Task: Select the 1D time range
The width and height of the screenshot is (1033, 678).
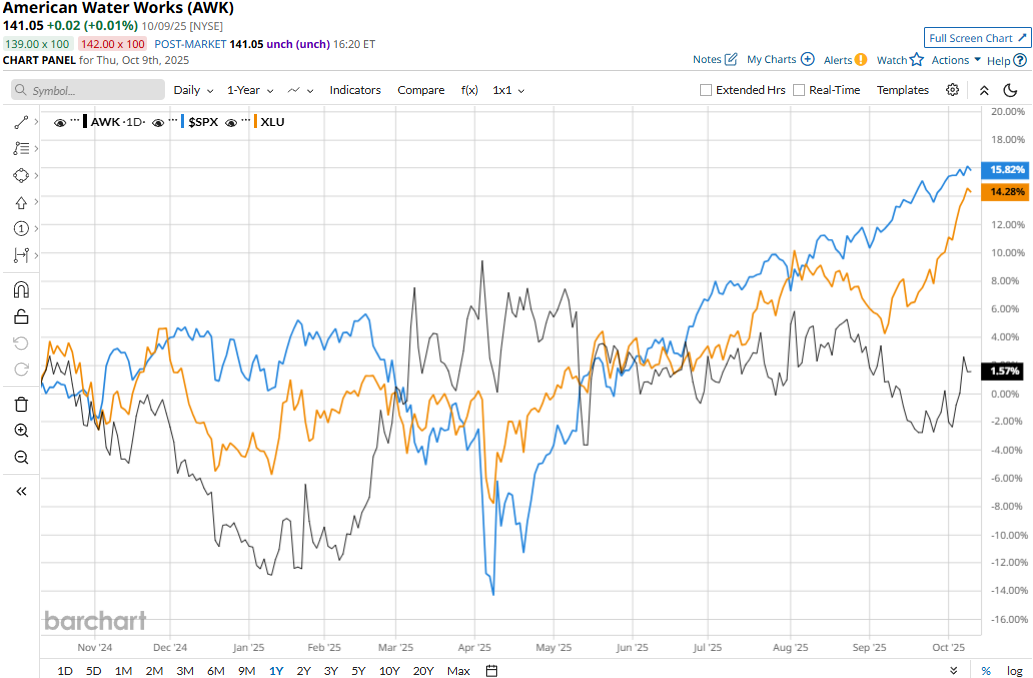Action: click(x=65, y=671)
